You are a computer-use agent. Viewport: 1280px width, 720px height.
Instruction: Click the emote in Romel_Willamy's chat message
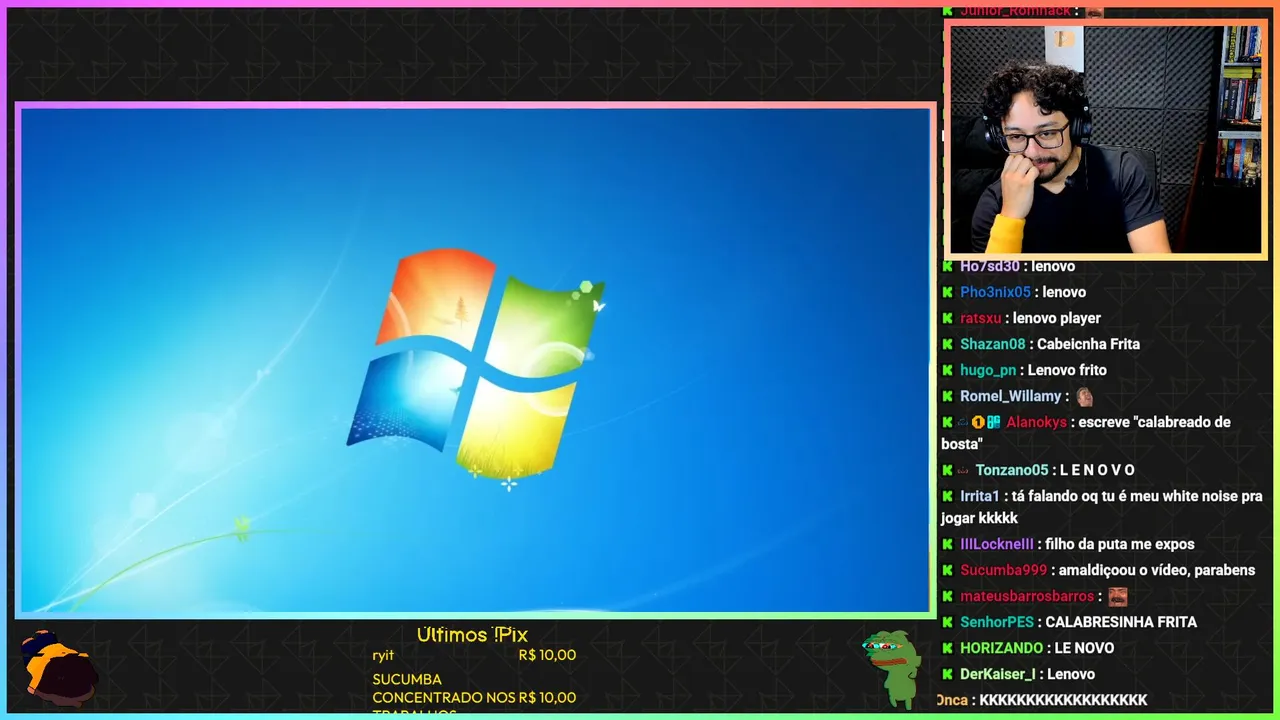click(1084, 396)
